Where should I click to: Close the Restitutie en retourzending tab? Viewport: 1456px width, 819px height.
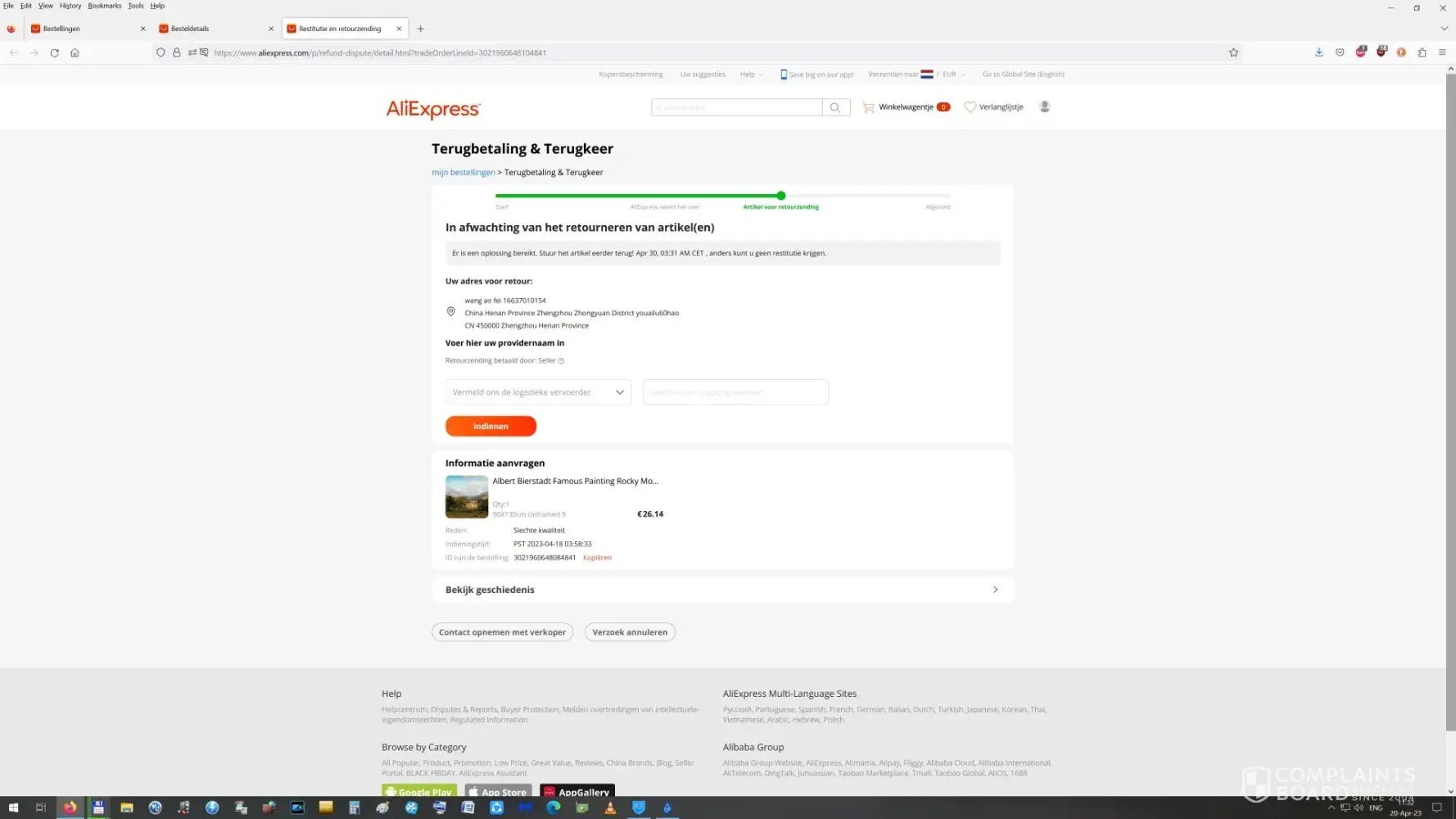click(x=399, y=29)
